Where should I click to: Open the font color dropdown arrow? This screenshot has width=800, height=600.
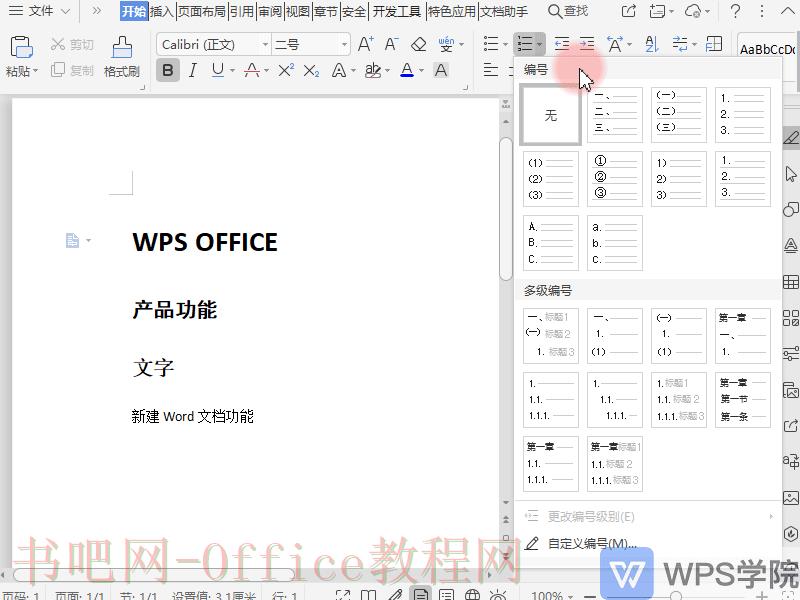point(421,70)
